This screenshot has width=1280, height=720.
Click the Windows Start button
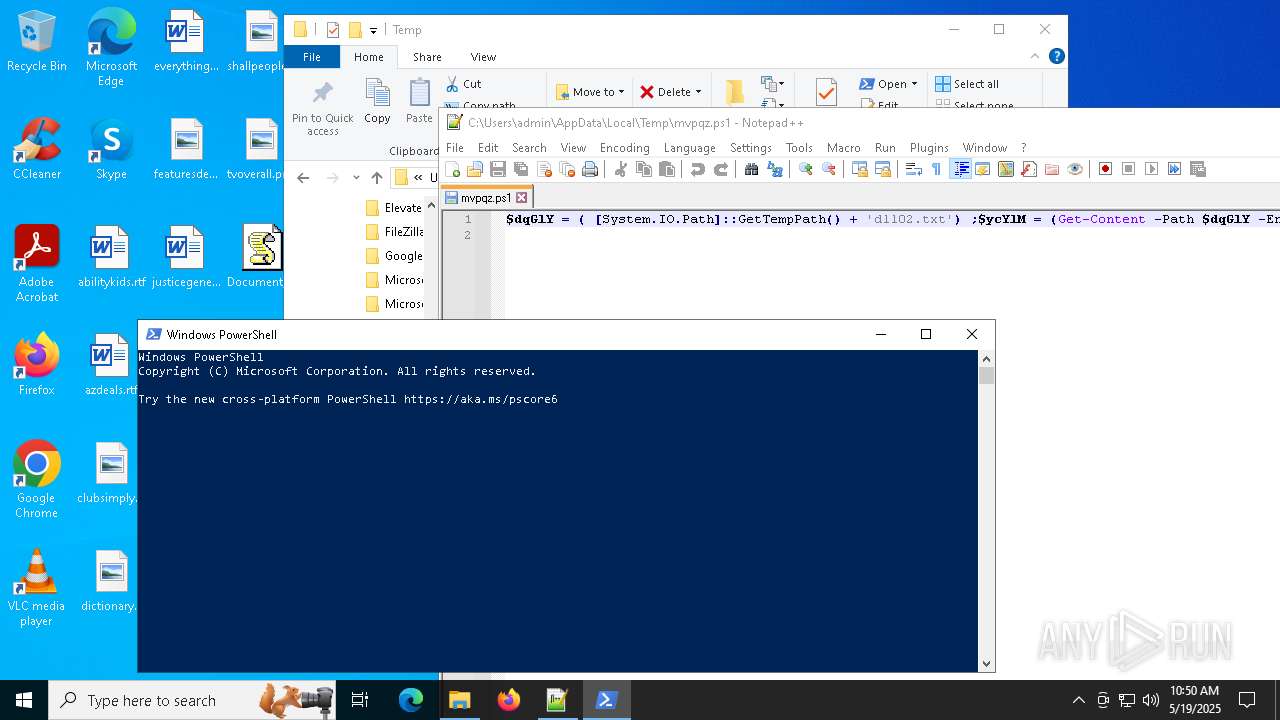tap(24, 700)
